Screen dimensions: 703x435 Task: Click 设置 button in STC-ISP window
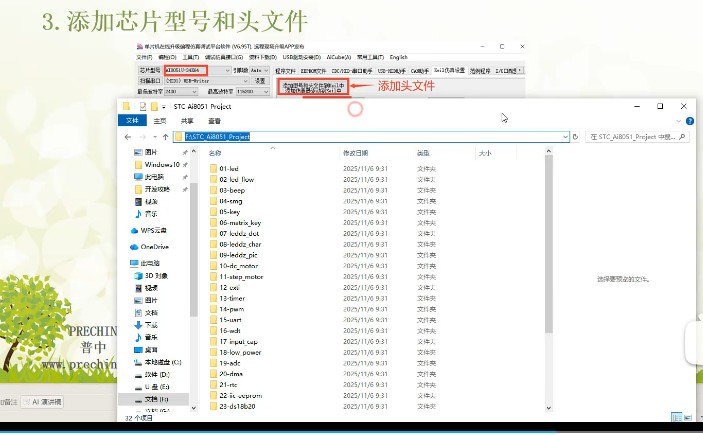click(x=260, y=81)
